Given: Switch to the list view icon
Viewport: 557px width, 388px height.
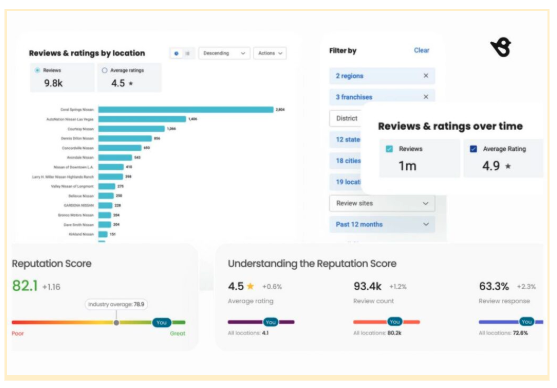Looking at the screenshot, I should [188, 53].
